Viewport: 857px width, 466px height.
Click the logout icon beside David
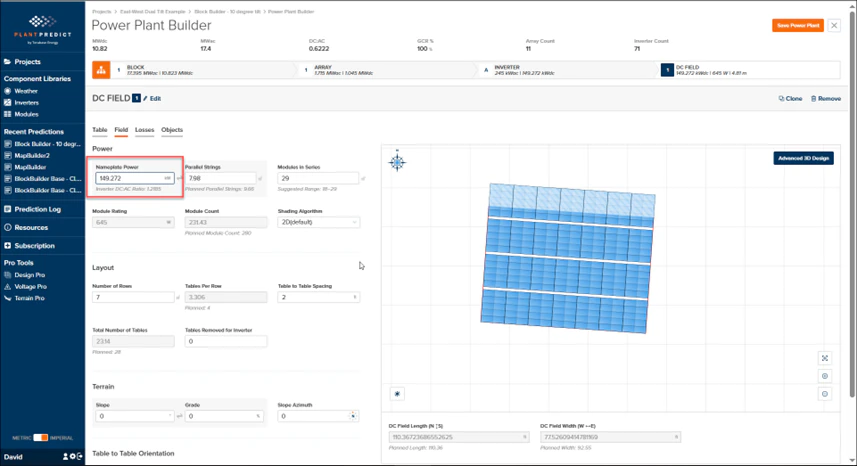(80, 457)
